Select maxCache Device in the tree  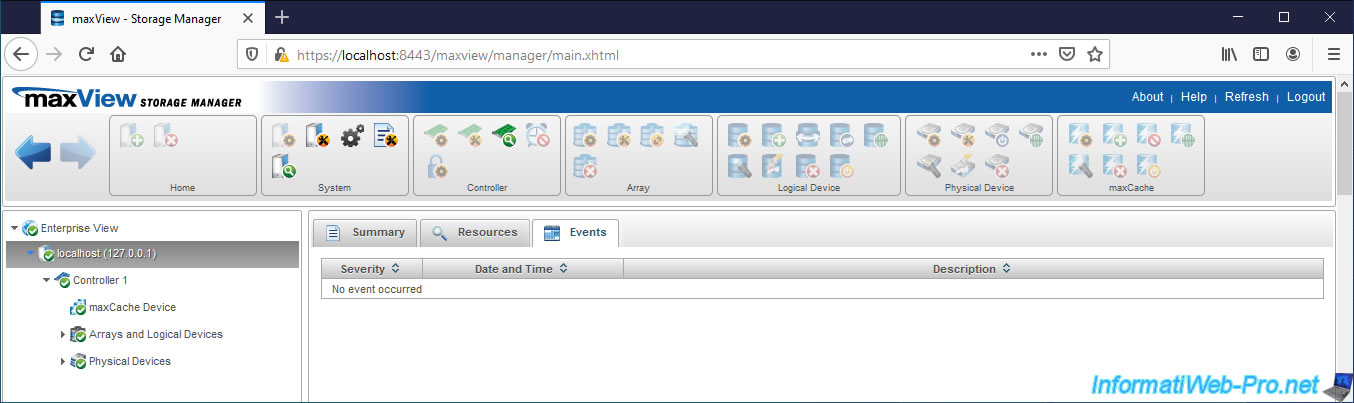click(x=132, y=307)
